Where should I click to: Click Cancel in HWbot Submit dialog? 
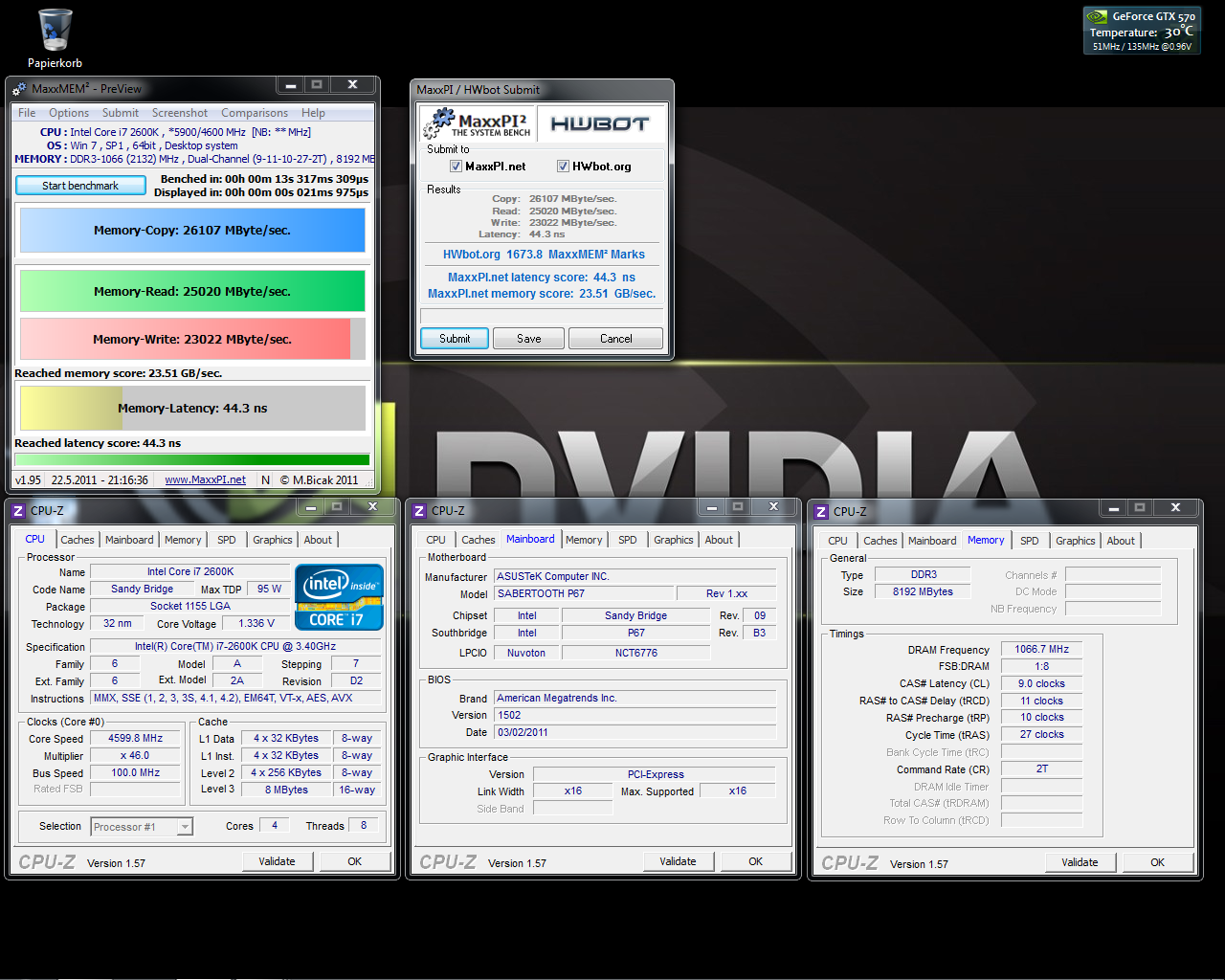click(615, 339)
